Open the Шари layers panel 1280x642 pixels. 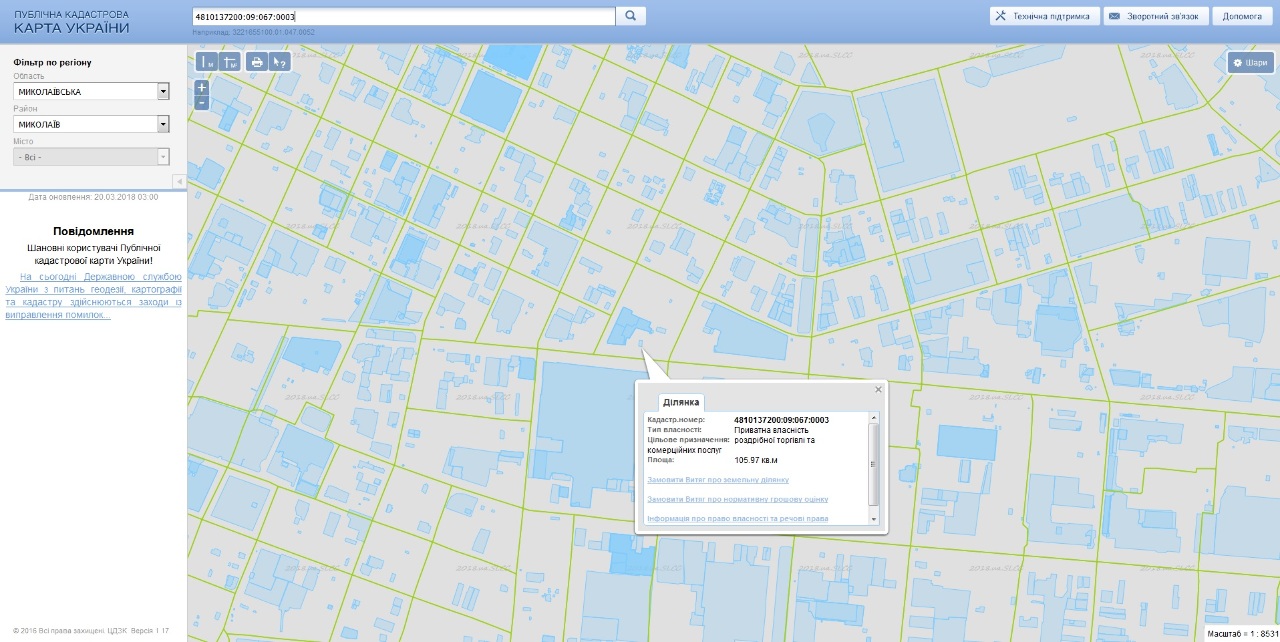click(x=1251, y=63)
